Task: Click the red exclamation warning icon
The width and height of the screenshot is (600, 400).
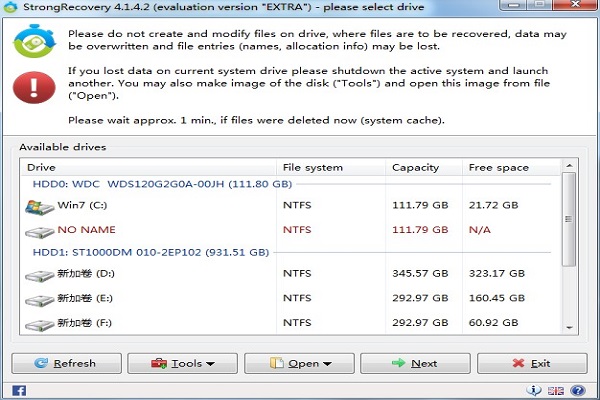Action: [x=34, y=87]
